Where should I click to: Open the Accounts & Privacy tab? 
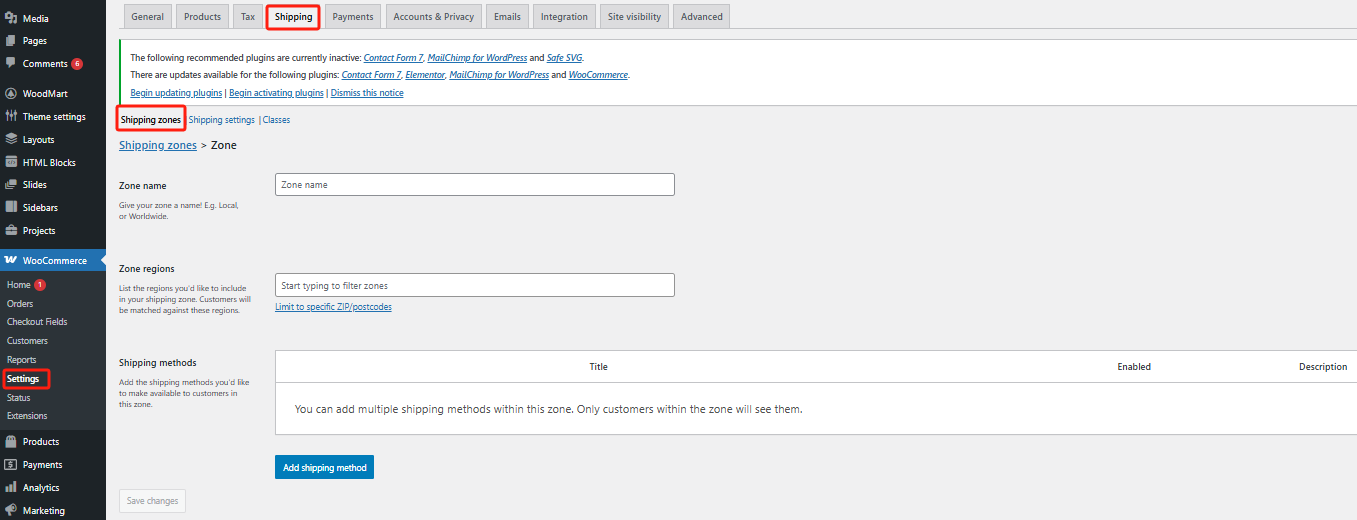pyautogui.click(x=433, y=17)
